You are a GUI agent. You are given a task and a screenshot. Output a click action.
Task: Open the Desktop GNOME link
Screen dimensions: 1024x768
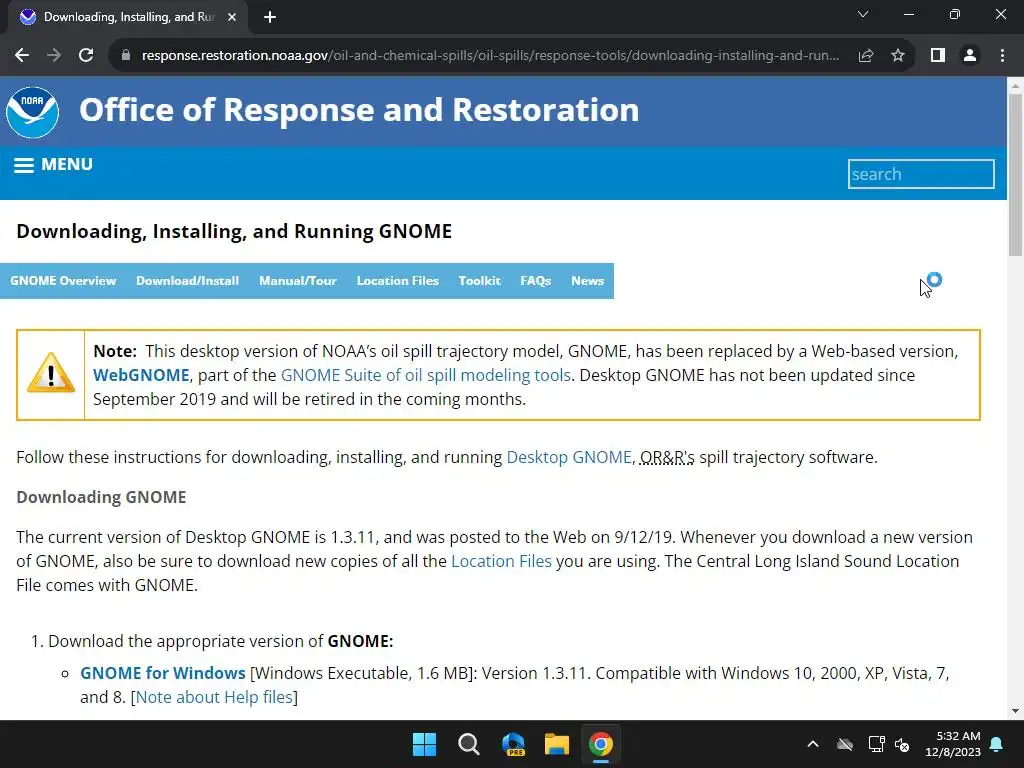pos(569,457)
